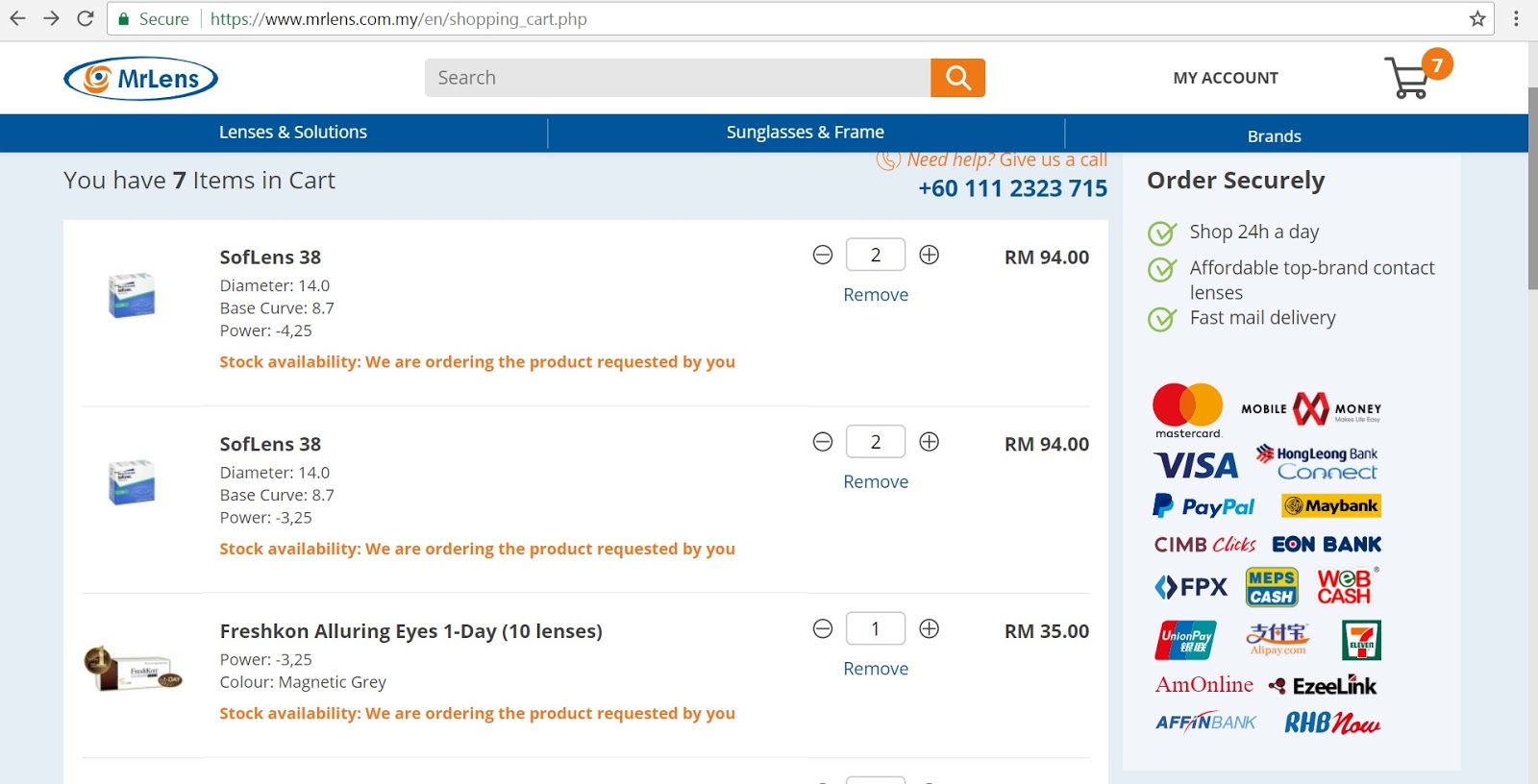Remove SofLens 38 power -3,25 from cart
The image size is (1538, 784).
[876, 482]
